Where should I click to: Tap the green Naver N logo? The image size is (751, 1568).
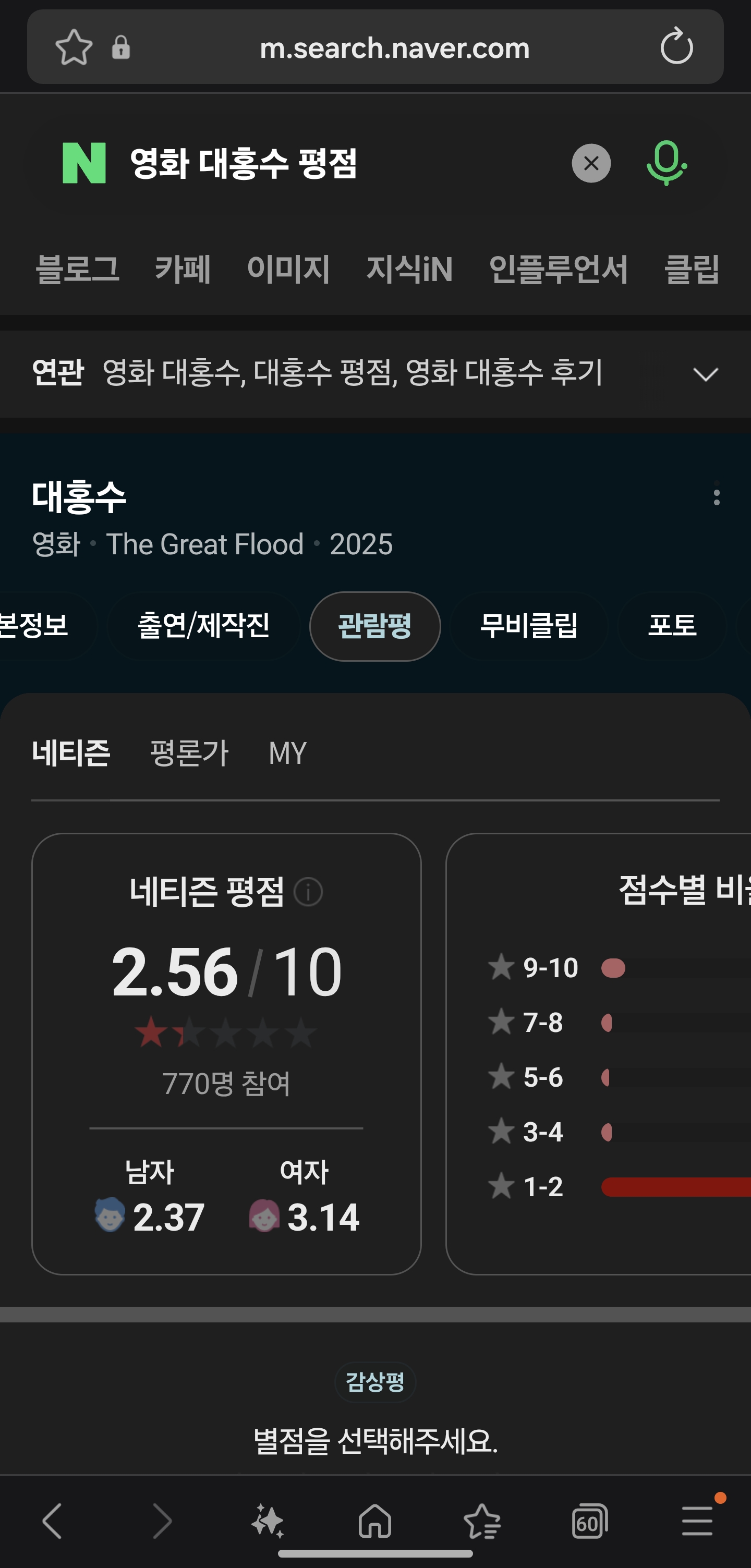coord(84,163)
